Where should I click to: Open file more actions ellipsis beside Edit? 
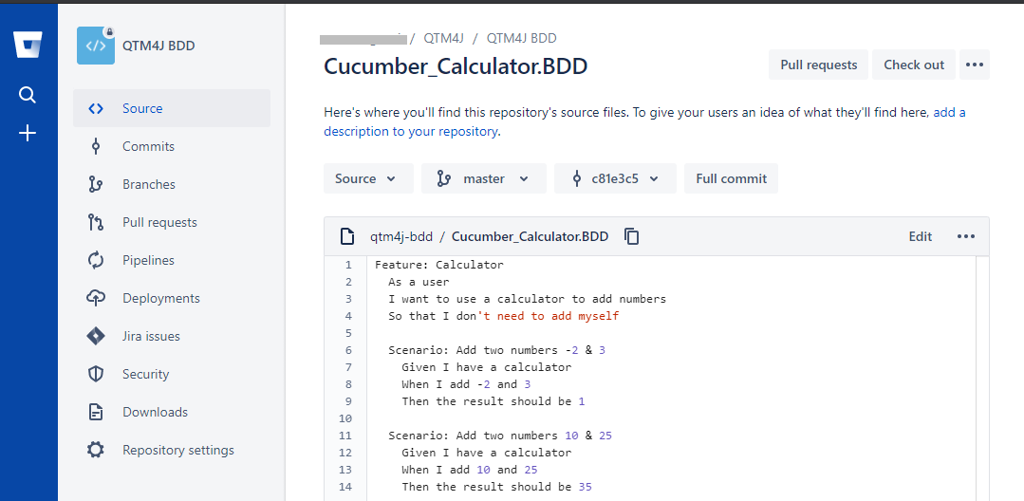pos(966,236)
